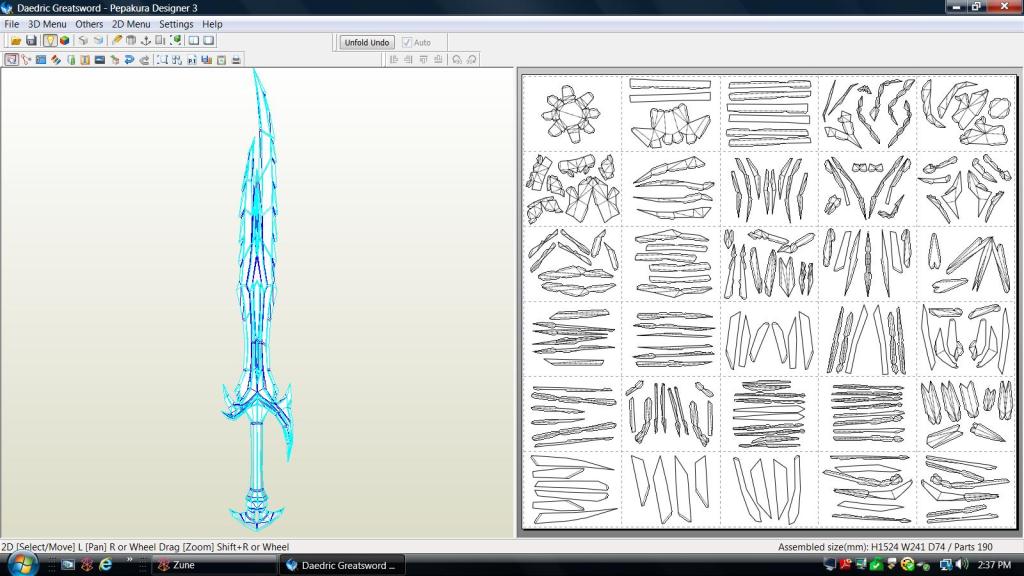Open the Windows Start orb
The image size is (1024, 576).
[x=22, y=564]
